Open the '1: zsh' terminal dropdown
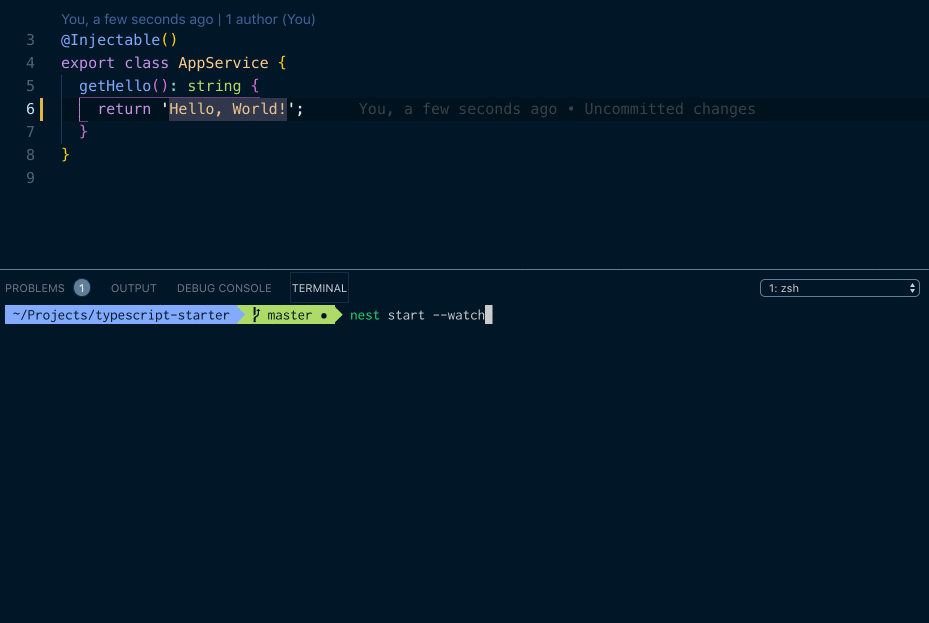Viewport: 929px width, 623px height. [840, 288]
